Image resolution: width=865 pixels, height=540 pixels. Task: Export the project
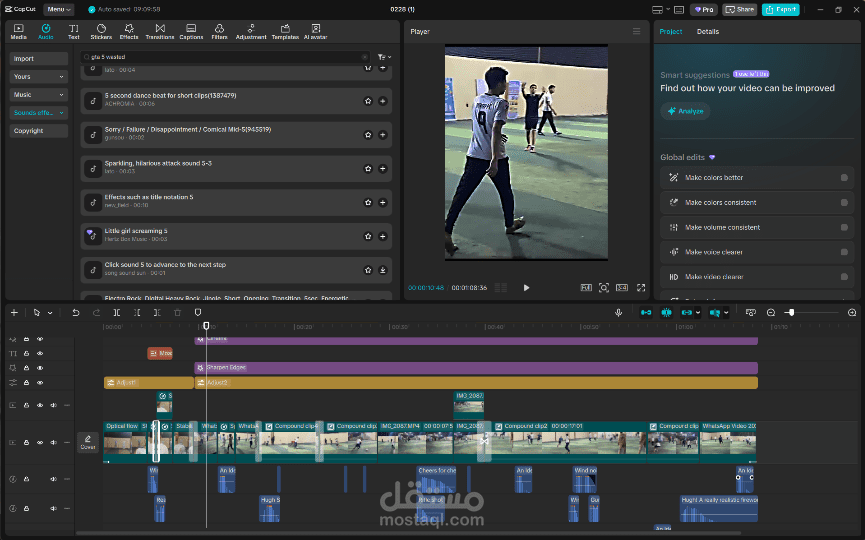pos(781,9)
